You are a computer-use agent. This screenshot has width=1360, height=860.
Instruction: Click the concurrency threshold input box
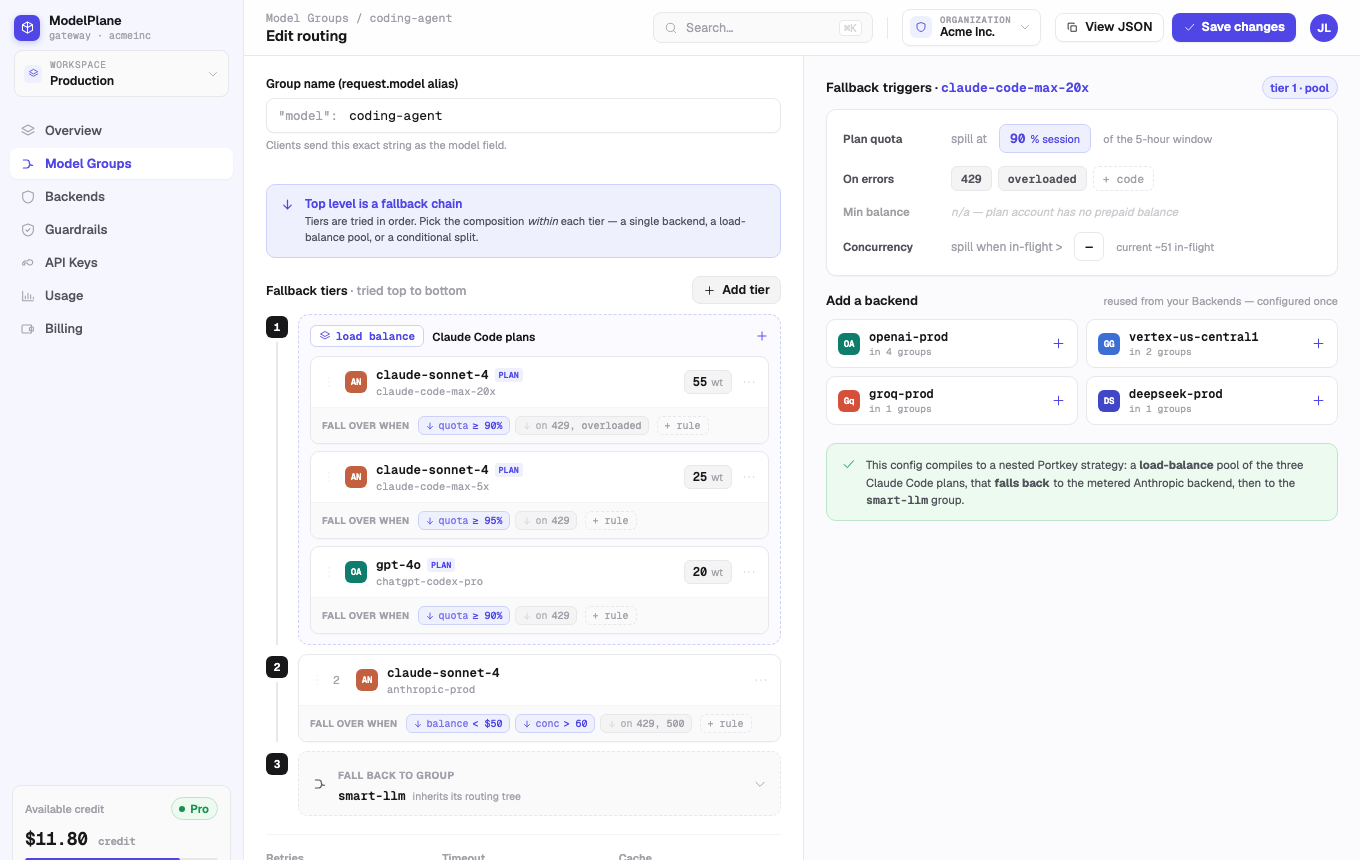pyautogui.click(x=1089, y=247)
